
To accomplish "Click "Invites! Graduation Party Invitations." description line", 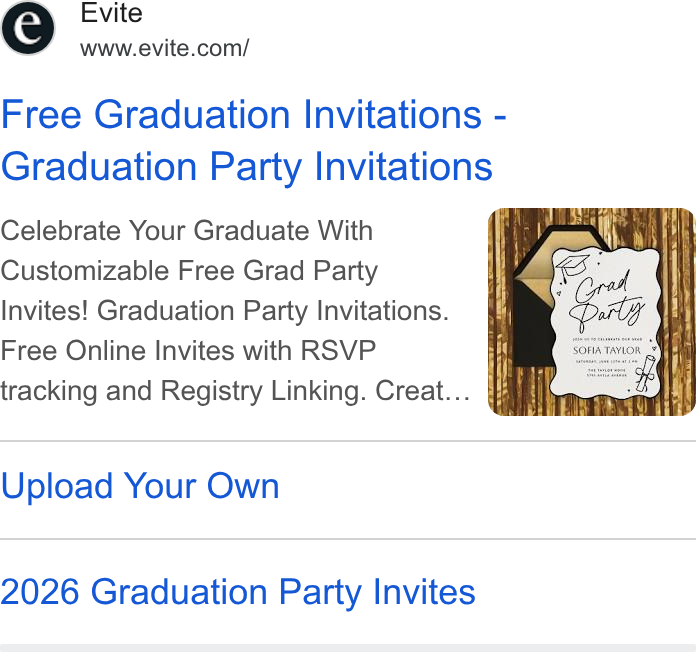I will click(225, 311).
